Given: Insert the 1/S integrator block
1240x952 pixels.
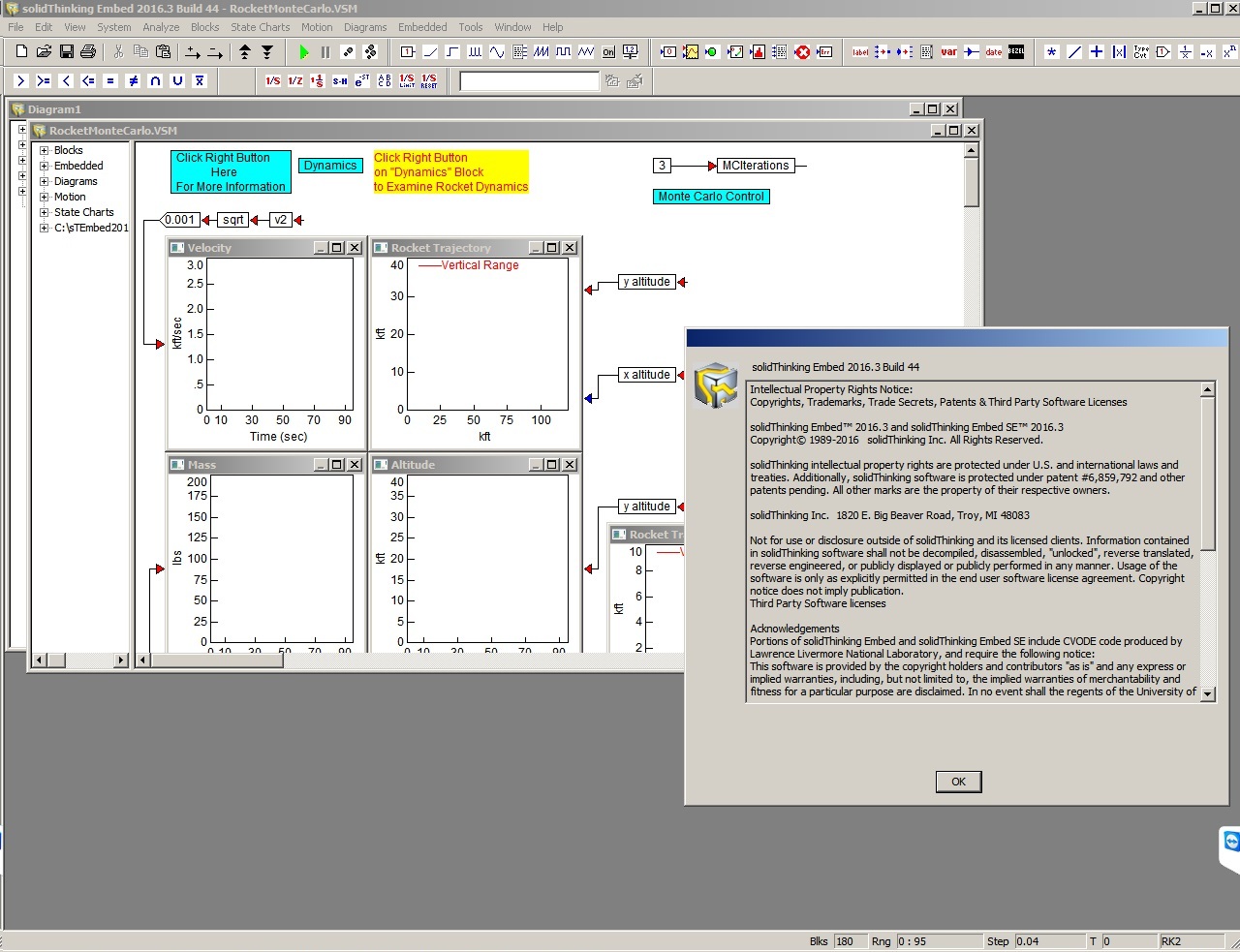Looking at the screenshot, I should pos(273,81).
